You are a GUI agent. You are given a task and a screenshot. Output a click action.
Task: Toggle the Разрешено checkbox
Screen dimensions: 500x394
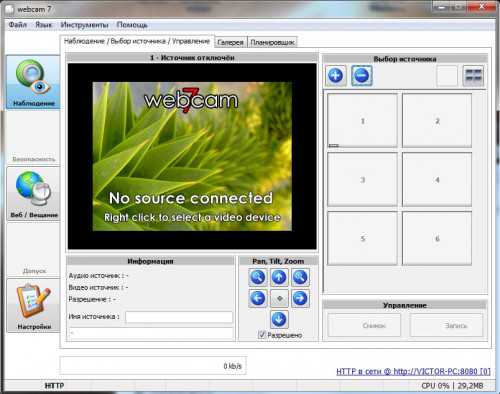click(x=262, y=334)
